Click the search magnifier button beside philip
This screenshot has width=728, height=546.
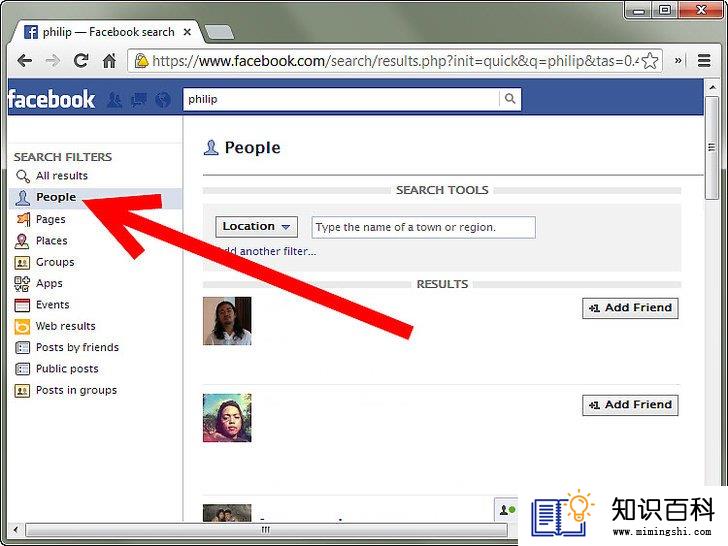(510, 99)
